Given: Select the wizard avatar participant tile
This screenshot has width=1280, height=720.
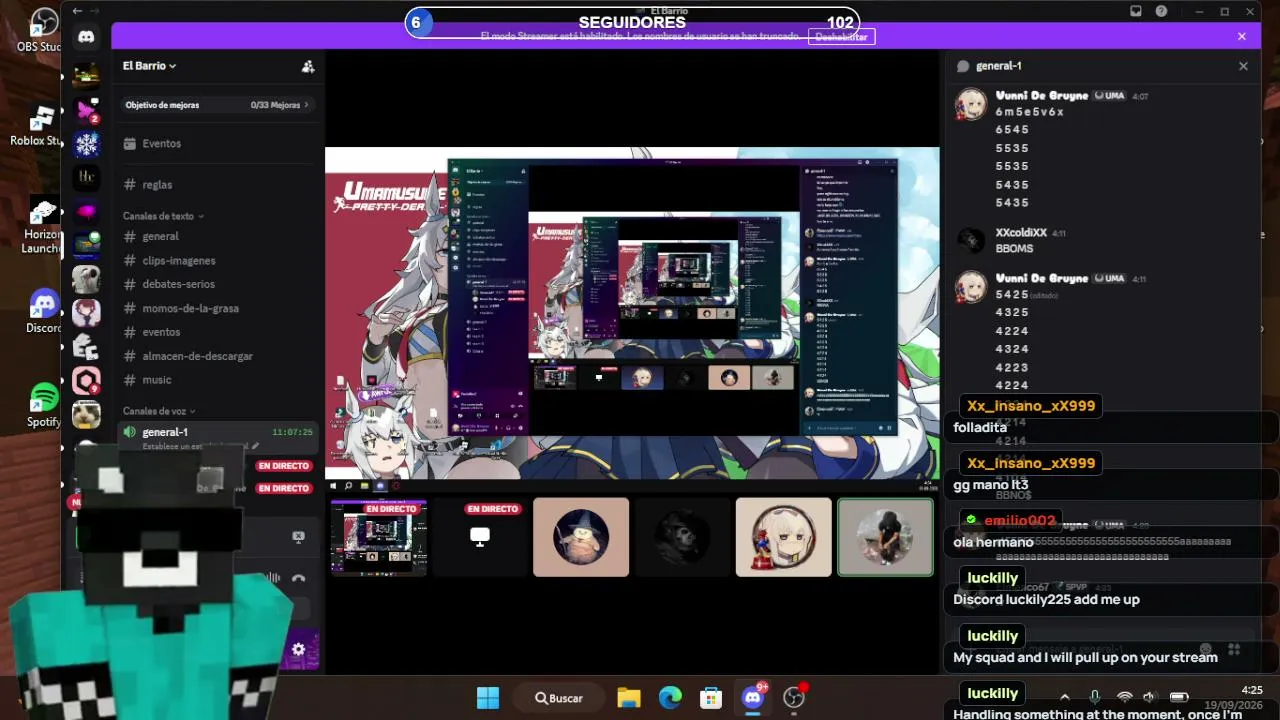Looking at the screenshot, I should coord(581,537).
